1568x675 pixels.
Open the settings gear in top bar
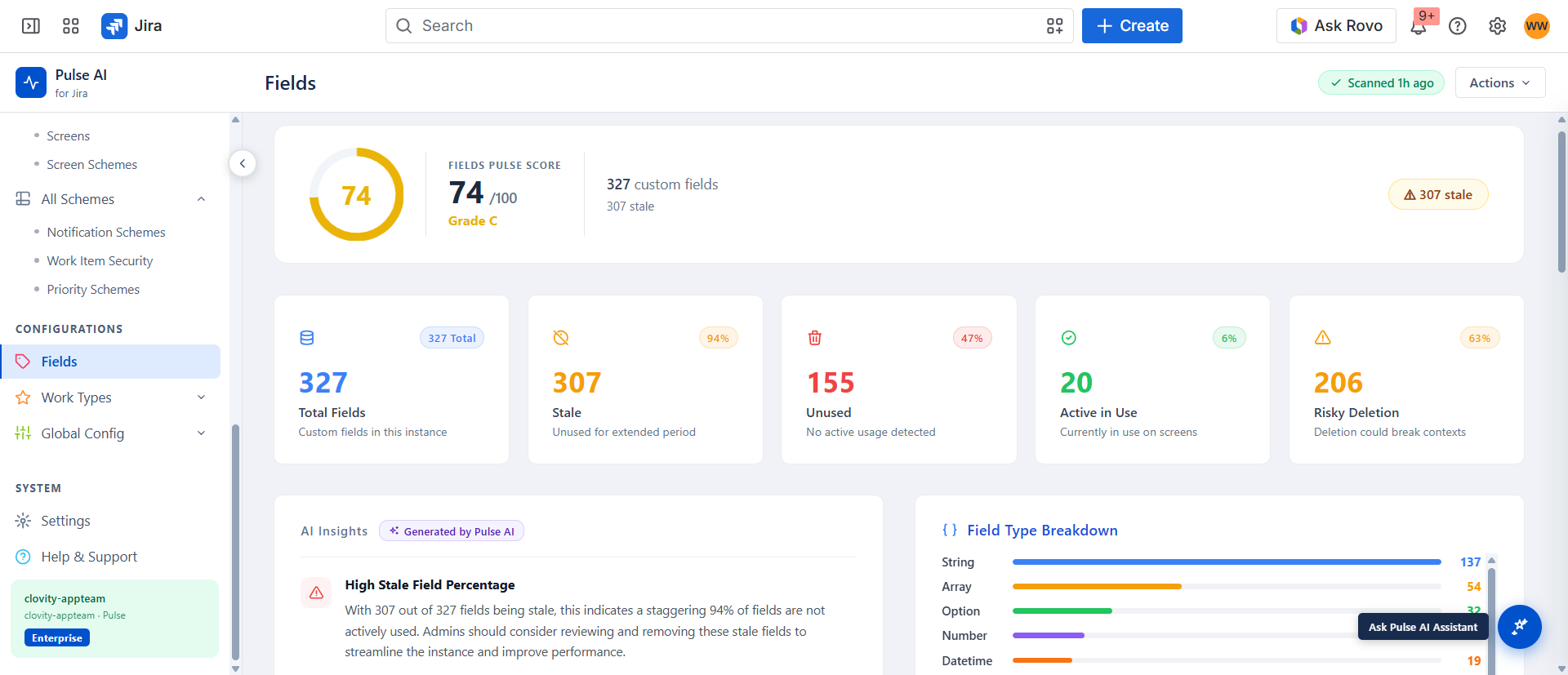coord(1497,26)
